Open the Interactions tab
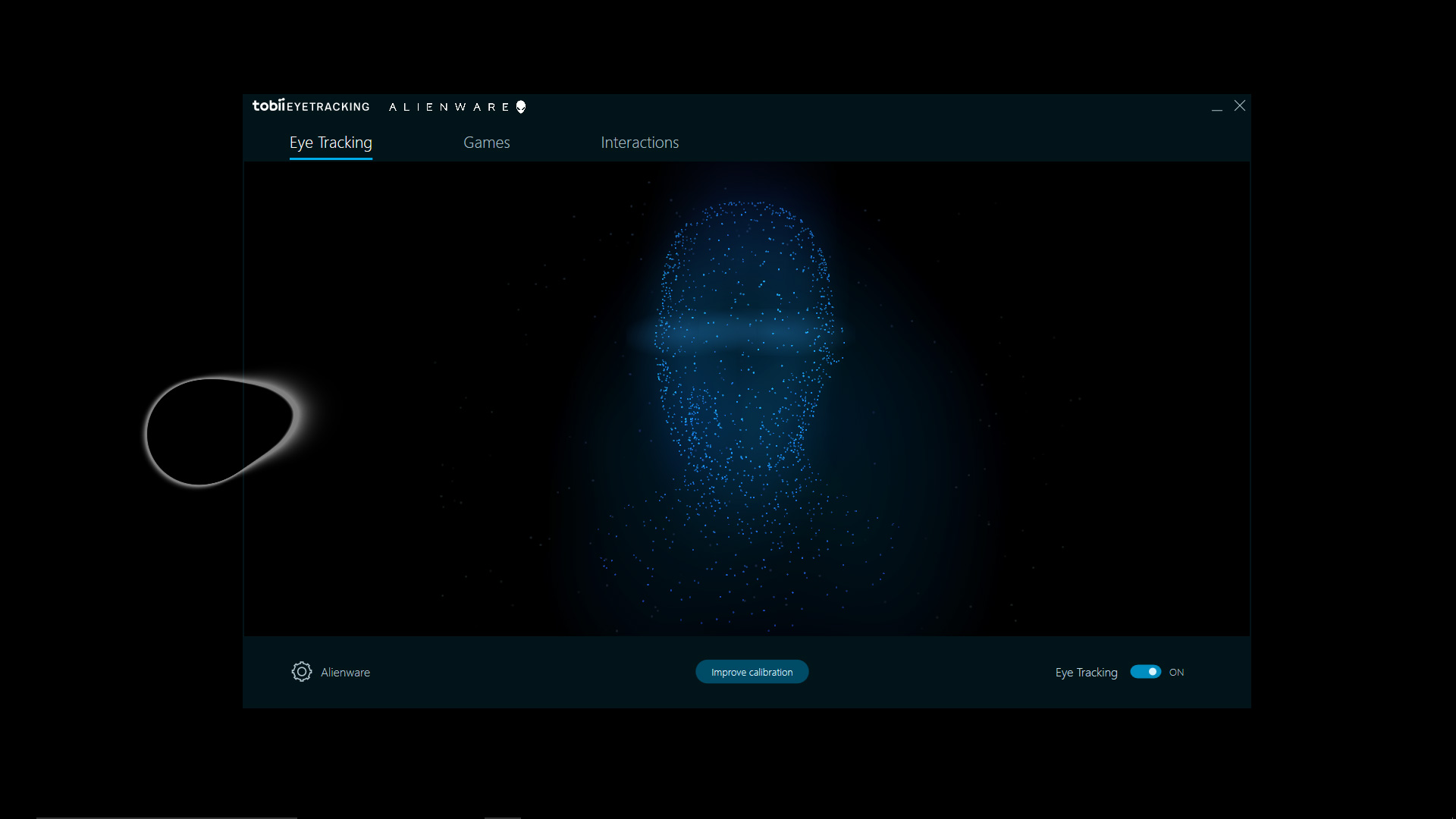This screenshot has width=1456, height=819. [639, 143]
